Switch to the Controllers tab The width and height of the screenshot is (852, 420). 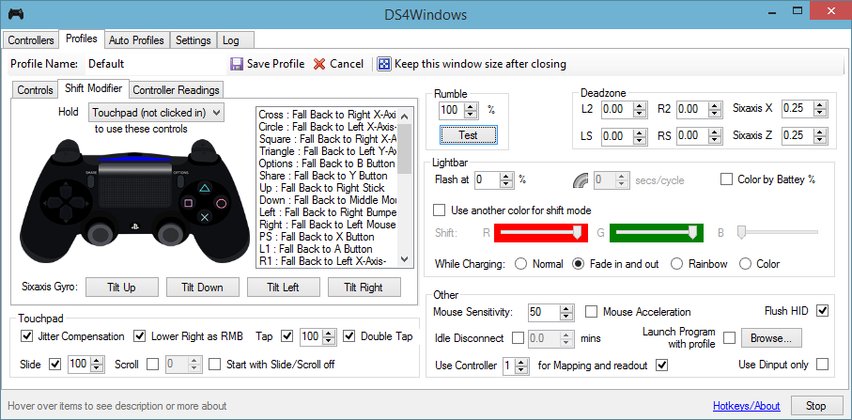point(31,41)
